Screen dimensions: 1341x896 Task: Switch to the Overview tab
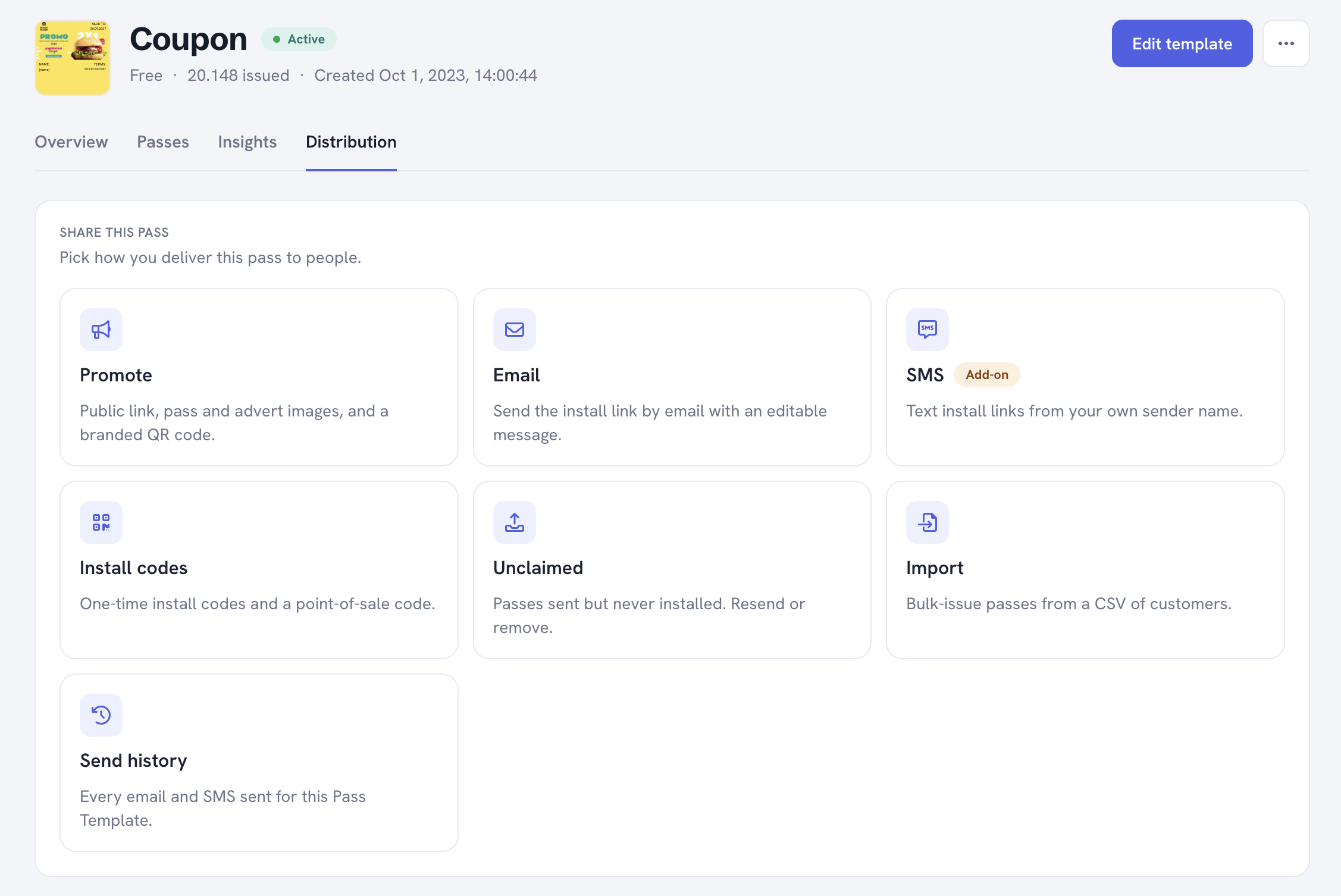tap(71, 142)
